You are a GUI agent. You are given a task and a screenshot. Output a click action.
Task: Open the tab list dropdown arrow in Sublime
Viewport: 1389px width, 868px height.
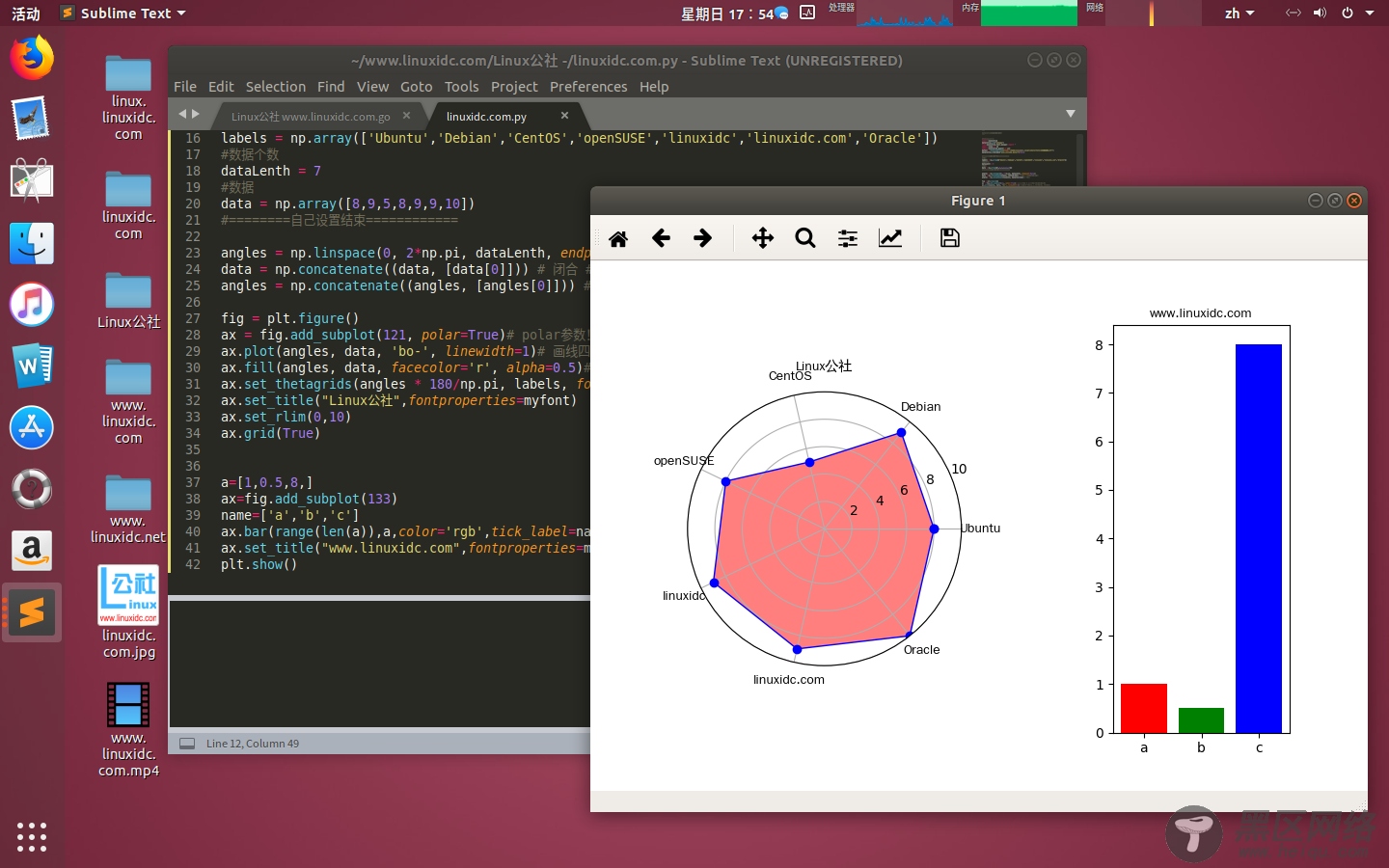tap(1071, 114)
